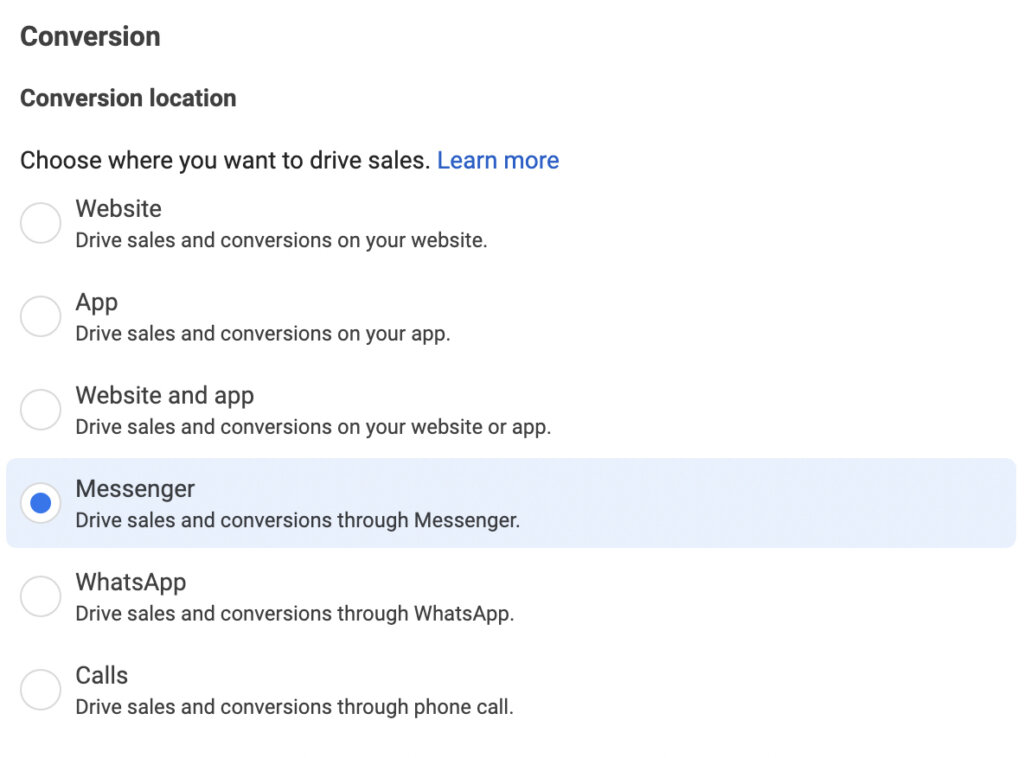The width and height of the screenshot is (1024, 758).
Task: Click 'Drive sales and conversions on your website.' text
Action: [281, 241]
